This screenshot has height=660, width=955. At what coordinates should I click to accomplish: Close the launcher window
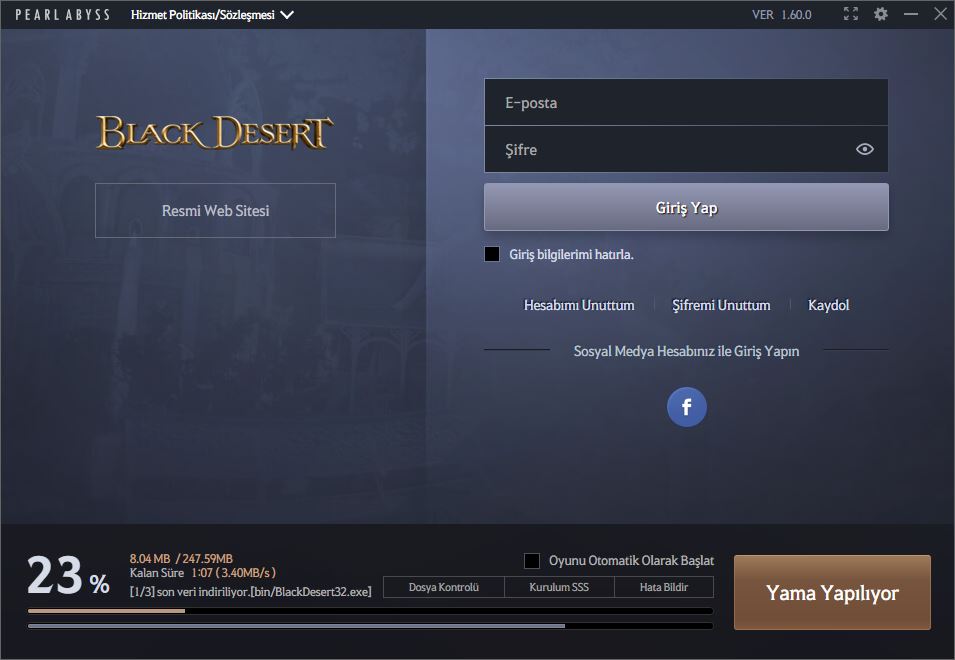pos(940,14)
